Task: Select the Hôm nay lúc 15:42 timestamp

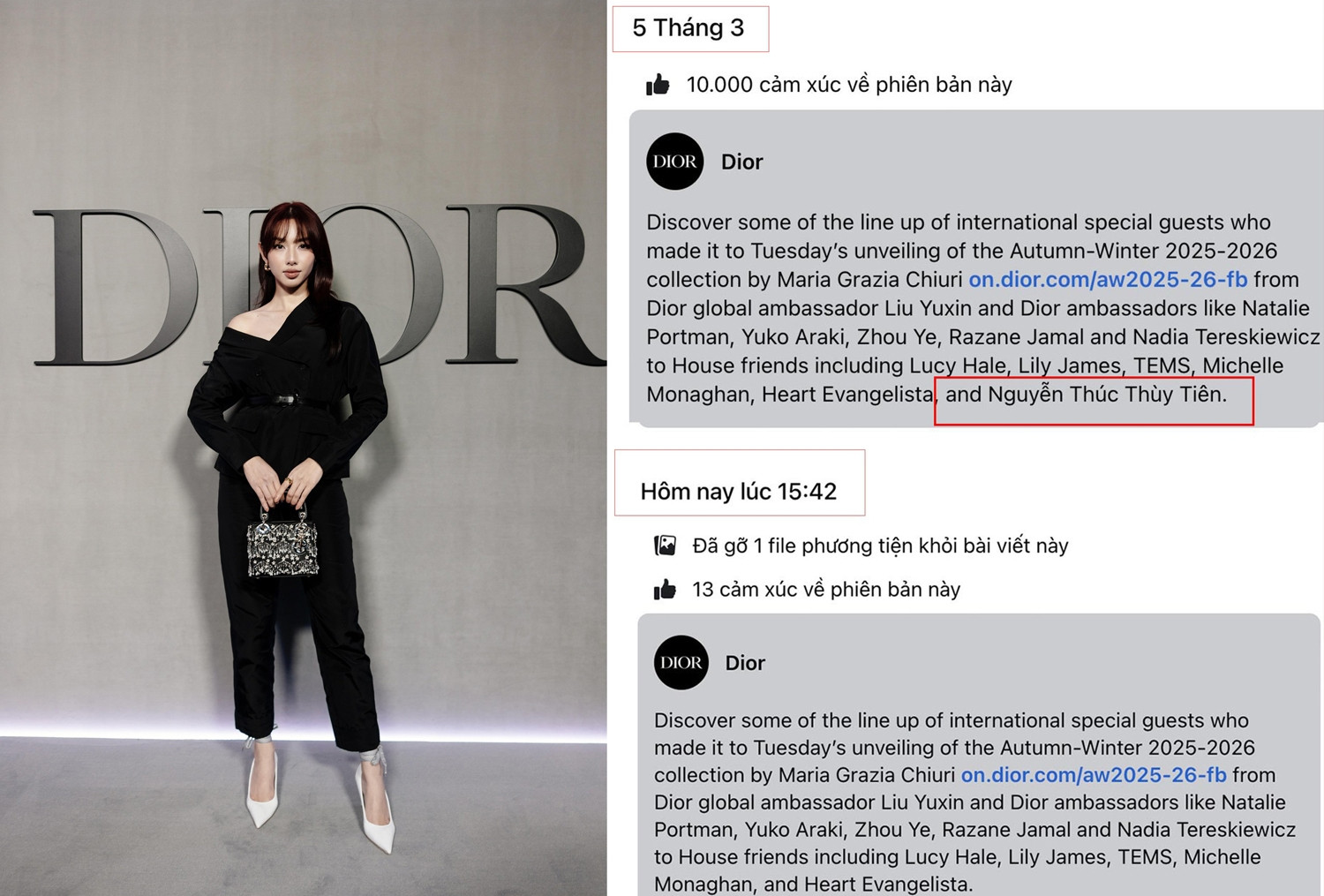Action: click(739, 492)
